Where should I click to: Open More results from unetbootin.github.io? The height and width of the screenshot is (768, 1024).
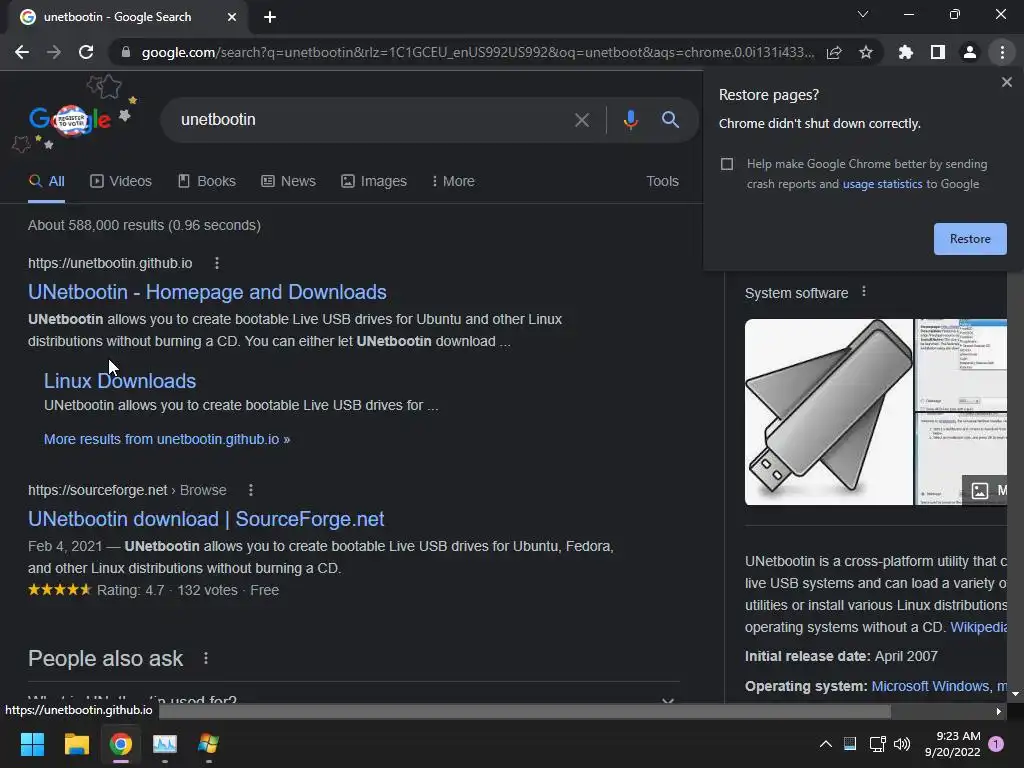click(x=167, y=440)
